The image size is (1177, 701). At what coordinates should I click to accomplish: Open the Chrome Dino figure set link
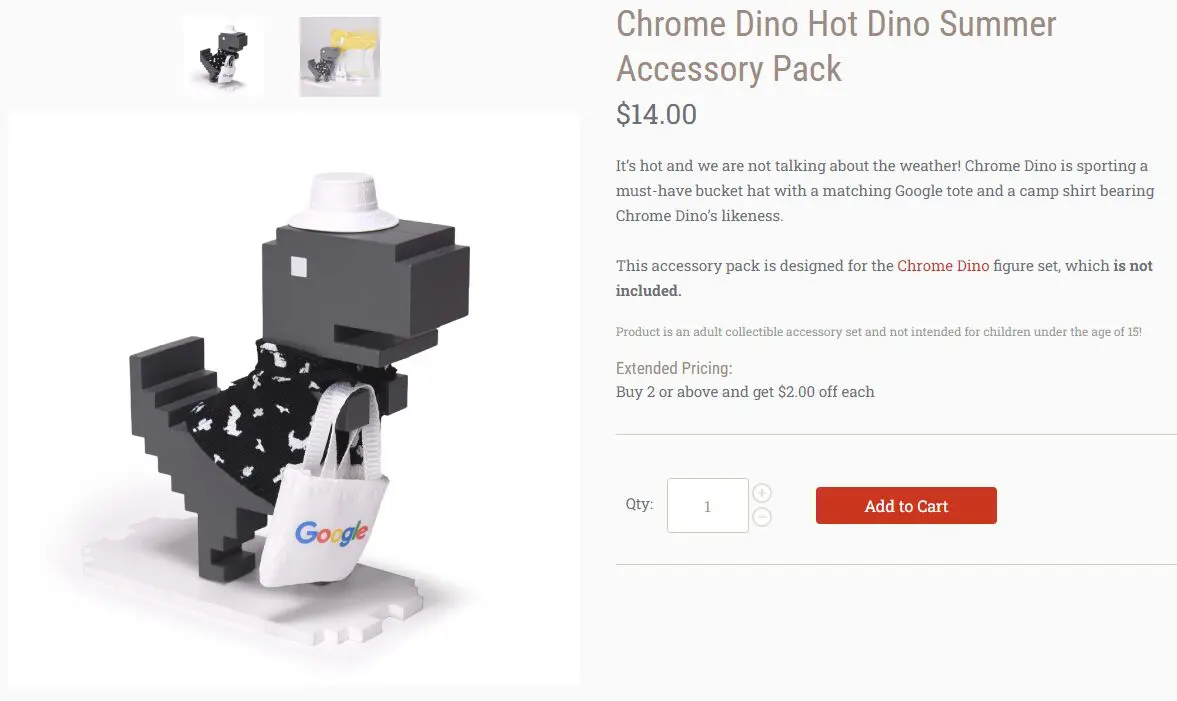tap(943, 266)
